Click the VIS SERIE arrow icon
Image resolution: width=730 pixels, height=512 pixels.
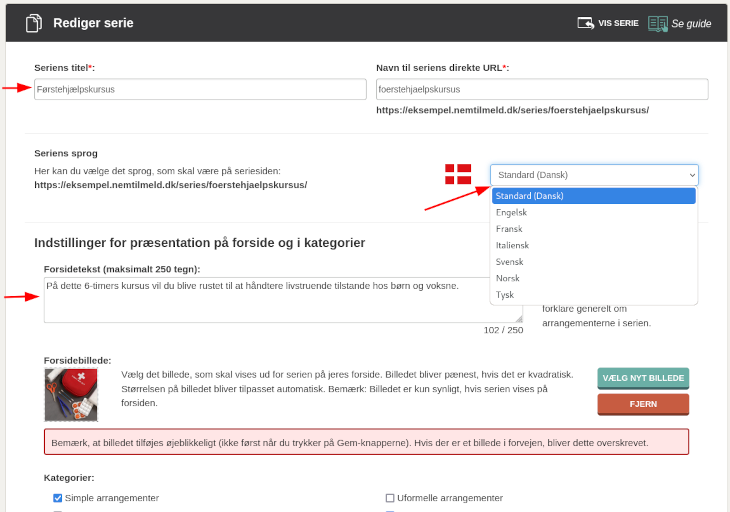click(586, 23)
